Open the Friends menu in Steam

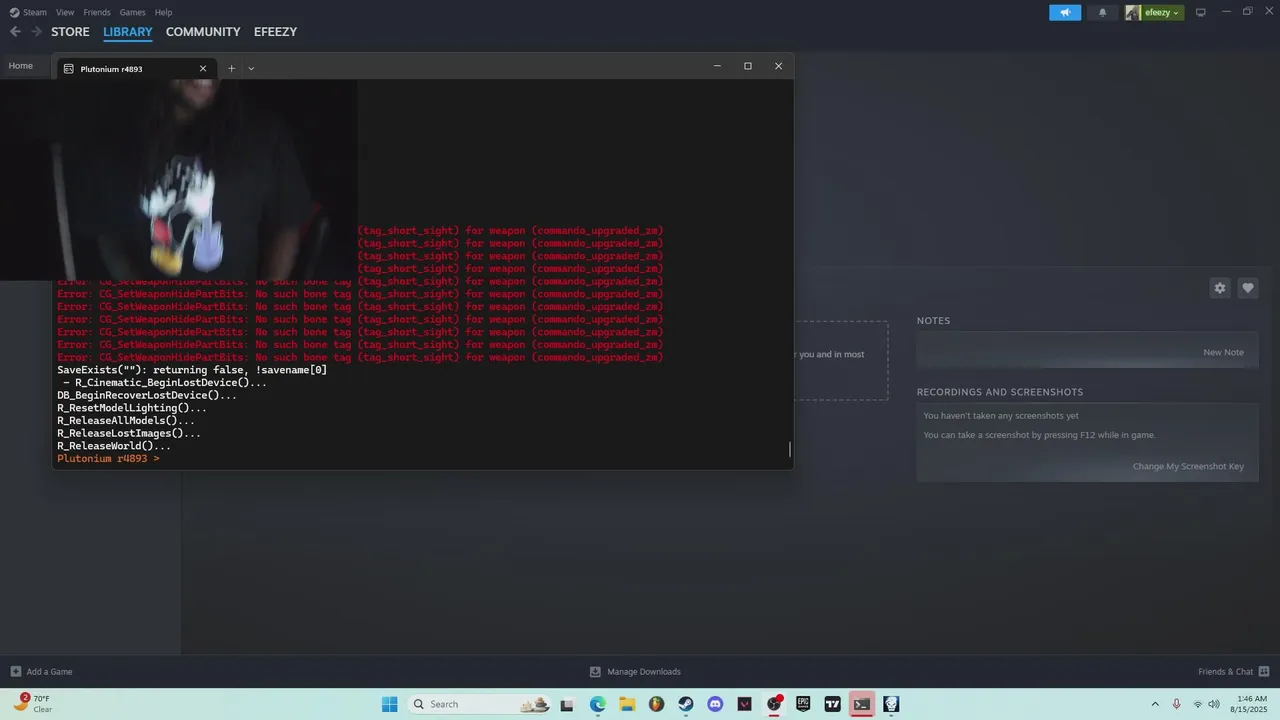(97, 12)
